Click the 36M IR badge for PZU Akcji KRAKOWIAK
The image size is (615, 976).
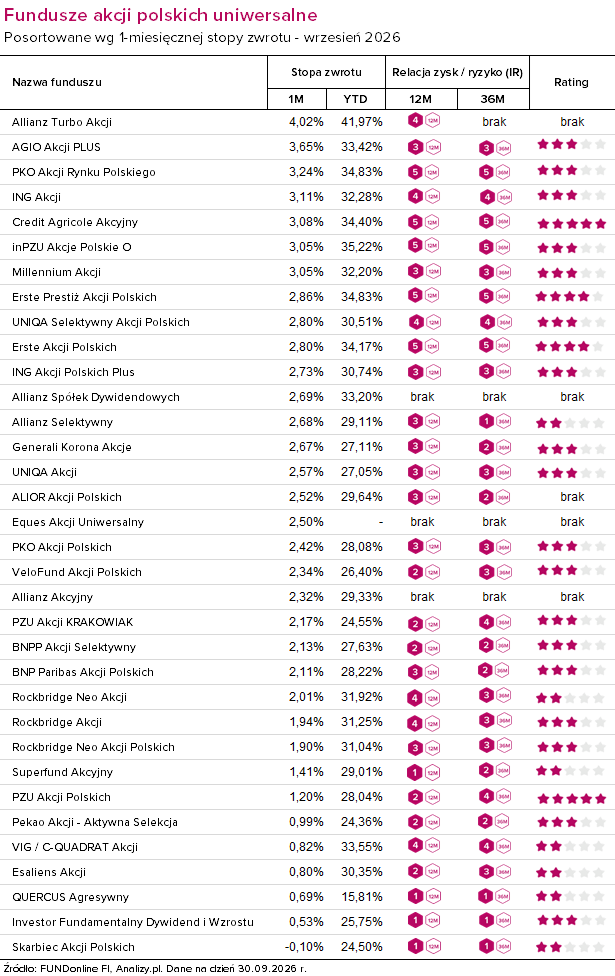click(x=495, y=621)
